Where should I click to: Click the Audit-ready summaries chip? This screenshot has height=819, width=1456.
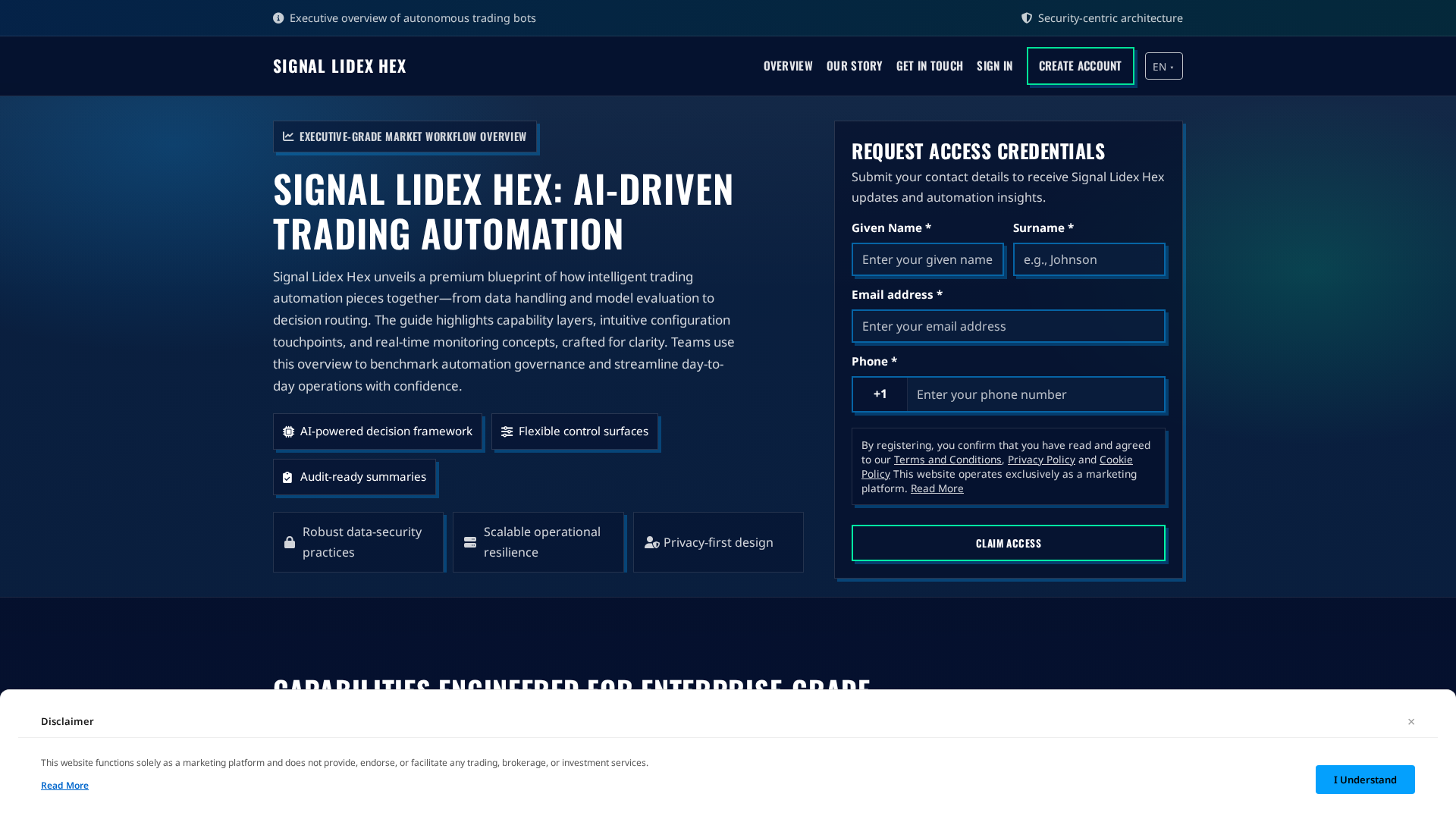coord(355,477)
